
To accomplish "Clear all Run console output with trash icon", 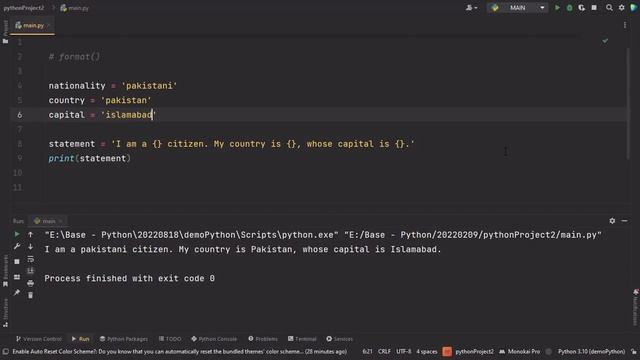I will pos(31,295).
